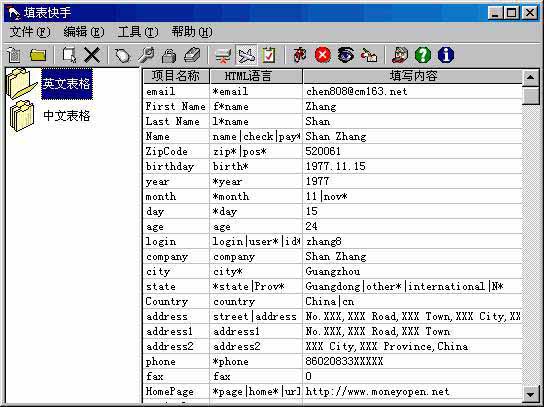
Task: Click the eye icon in toolbar
Action: pyautogui.click(x=346, y=55)
